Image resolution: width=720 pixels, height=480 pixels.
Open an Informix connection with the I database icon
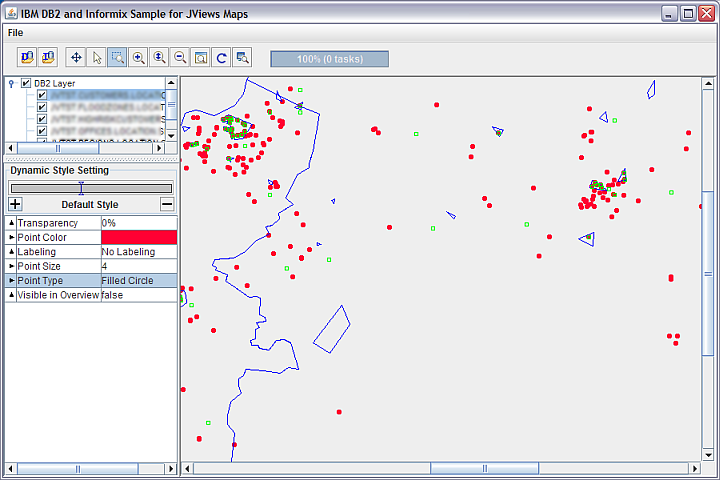point(48,57)
